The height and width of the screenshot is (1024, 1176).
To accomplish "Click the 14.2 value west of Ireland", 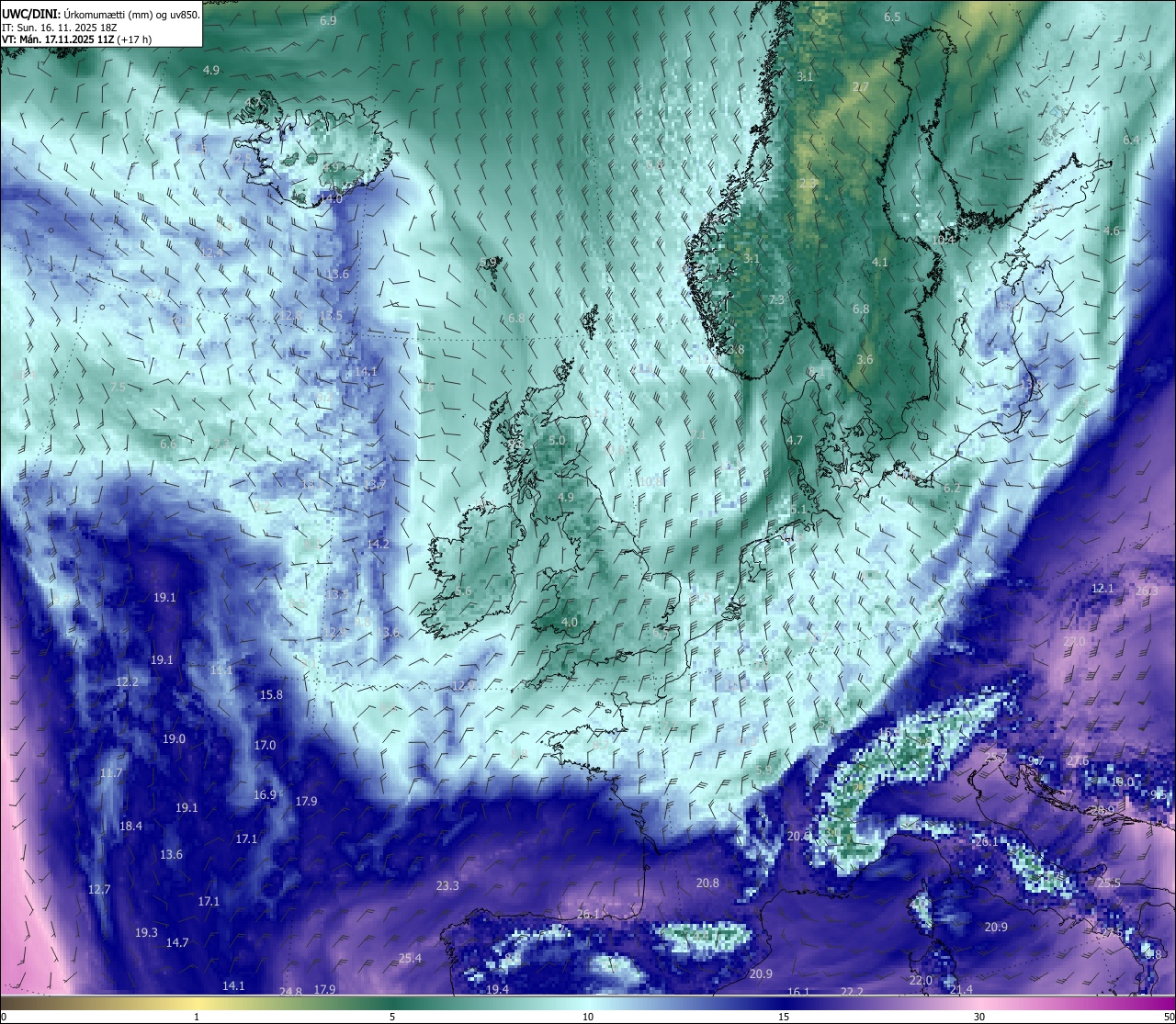I will (x=379, y=545).
